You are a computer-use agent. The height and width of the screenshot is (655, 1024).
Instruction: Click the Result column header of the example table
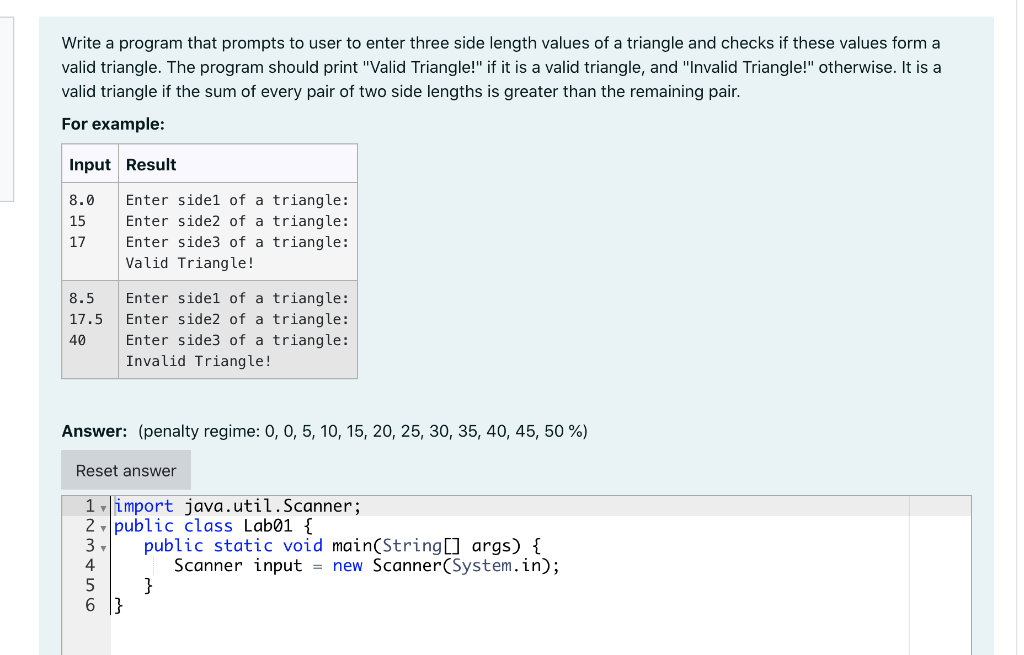pyautogui.click(x=152, y=164)
